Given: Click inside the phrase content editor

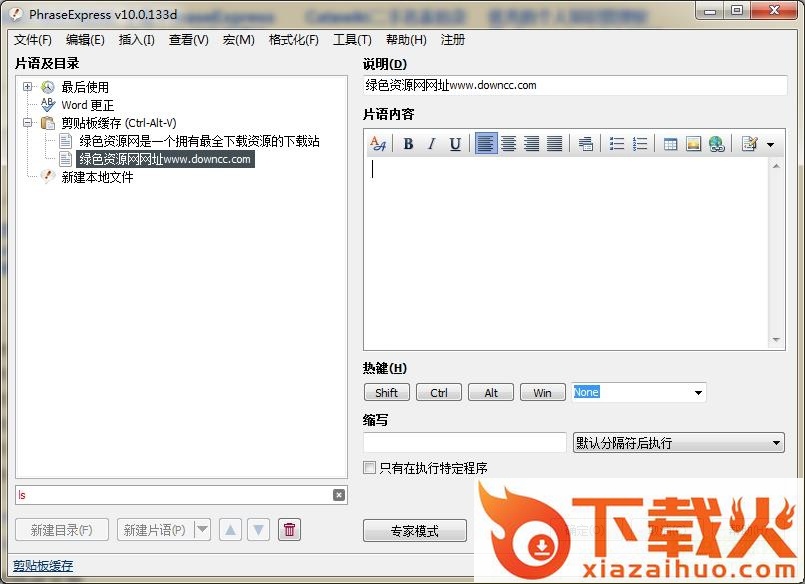Looking at the screenshot, I should click(566, 254).
